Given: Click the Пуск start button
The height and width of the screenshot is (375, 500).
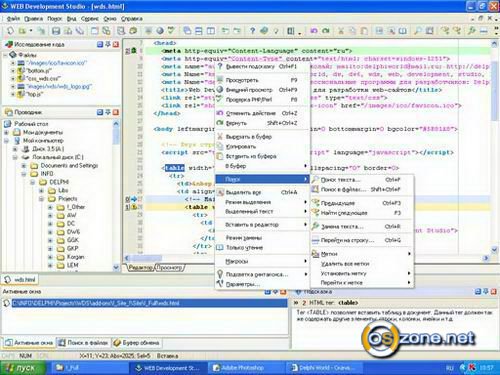Looking at the screenshot, I should click(22, 368).
